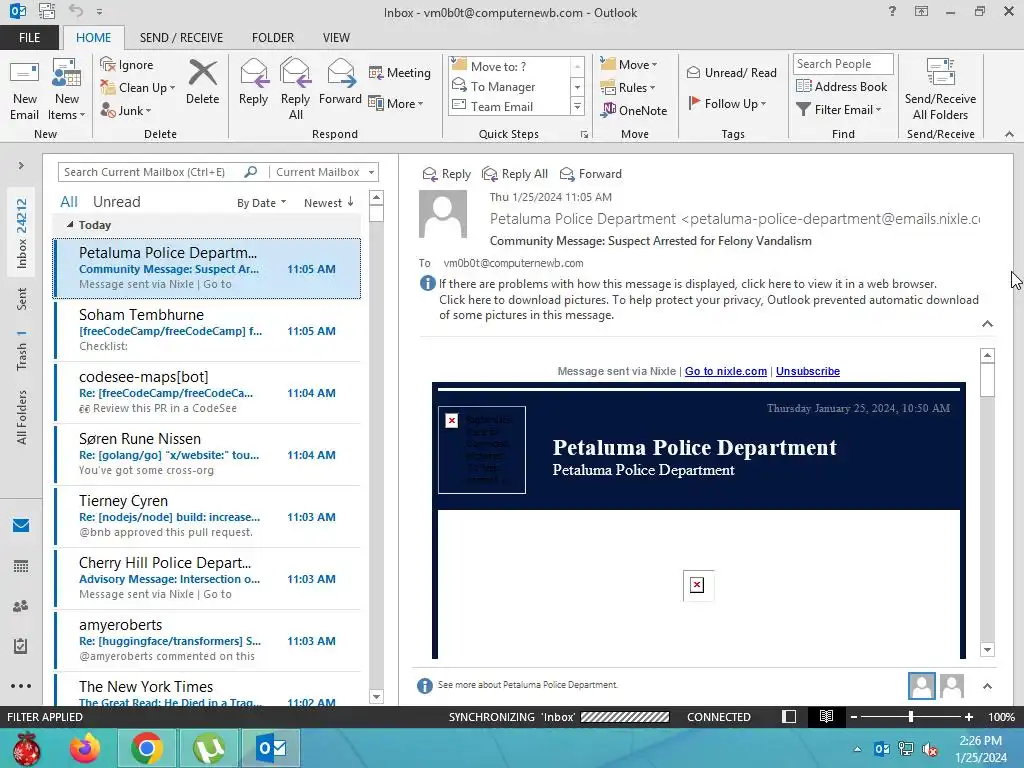
Task: Open the Soham Tembhurne email
Action: click(207, 330)
